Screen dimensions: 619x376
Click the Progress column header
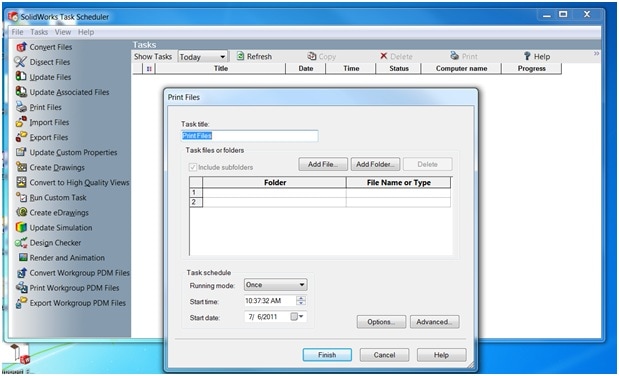pyautogui.click(x=531, y=68)
